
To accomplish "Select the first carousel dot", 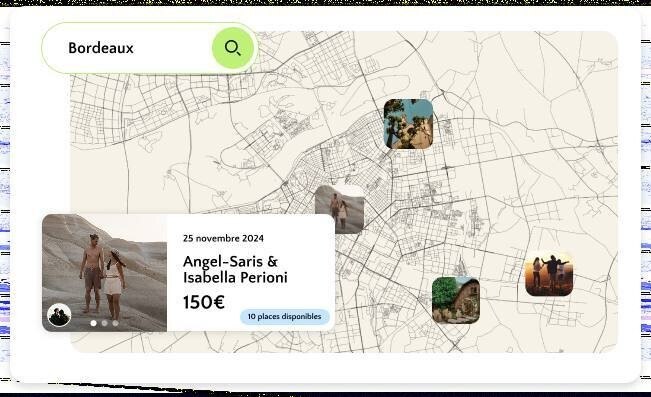I will click(94, 323).
